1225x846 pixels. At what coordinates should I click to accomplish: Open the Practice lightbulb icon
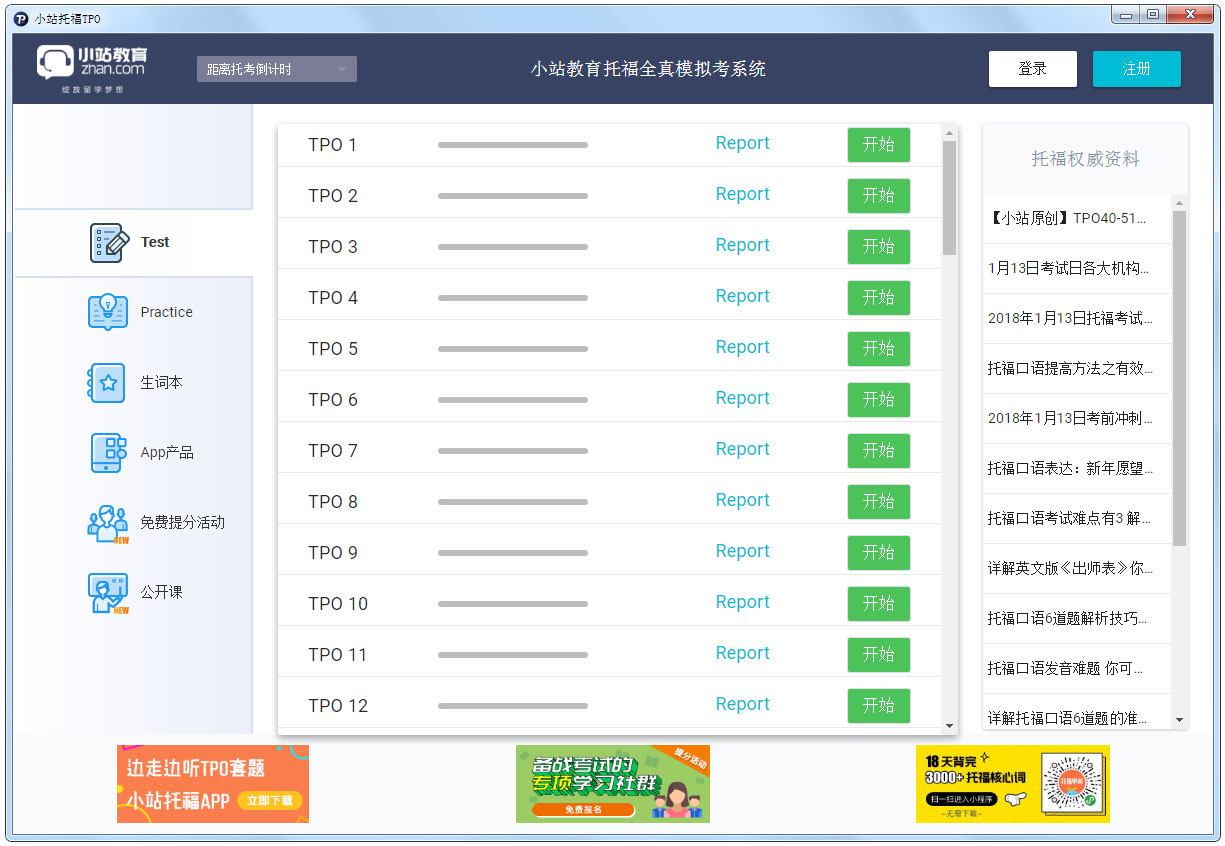tap(108, 312)
